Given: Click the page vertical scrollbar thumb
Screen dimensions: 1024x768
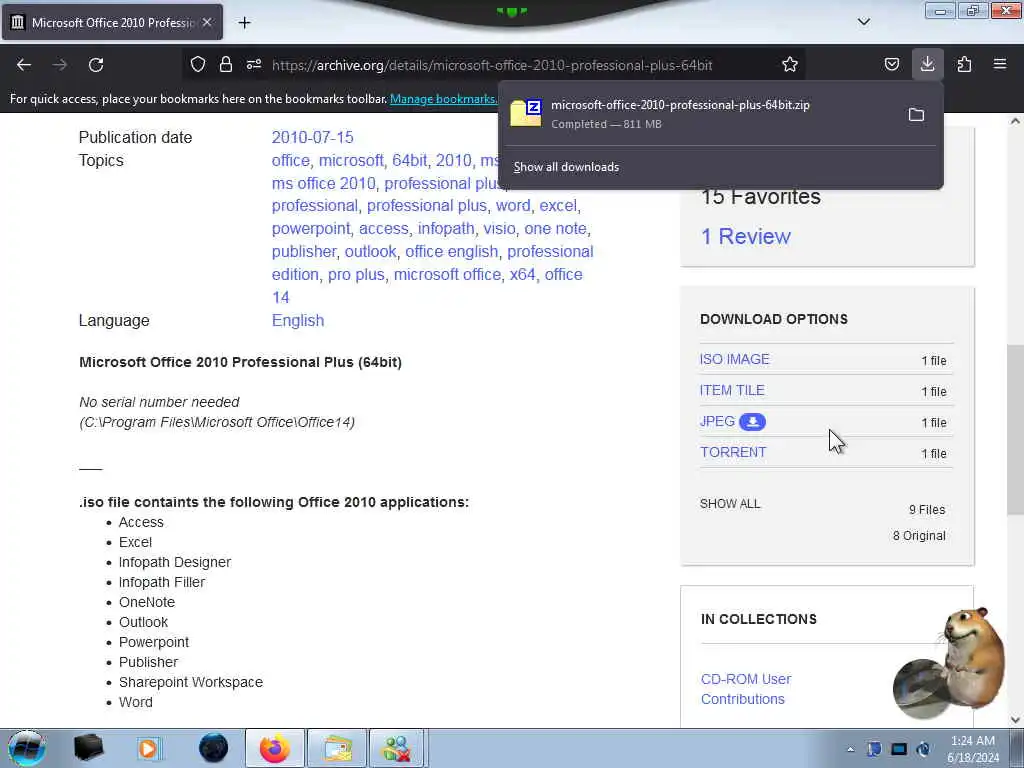Looking at the screenshot, I should pyautogui.click(x=1016, y=430).
